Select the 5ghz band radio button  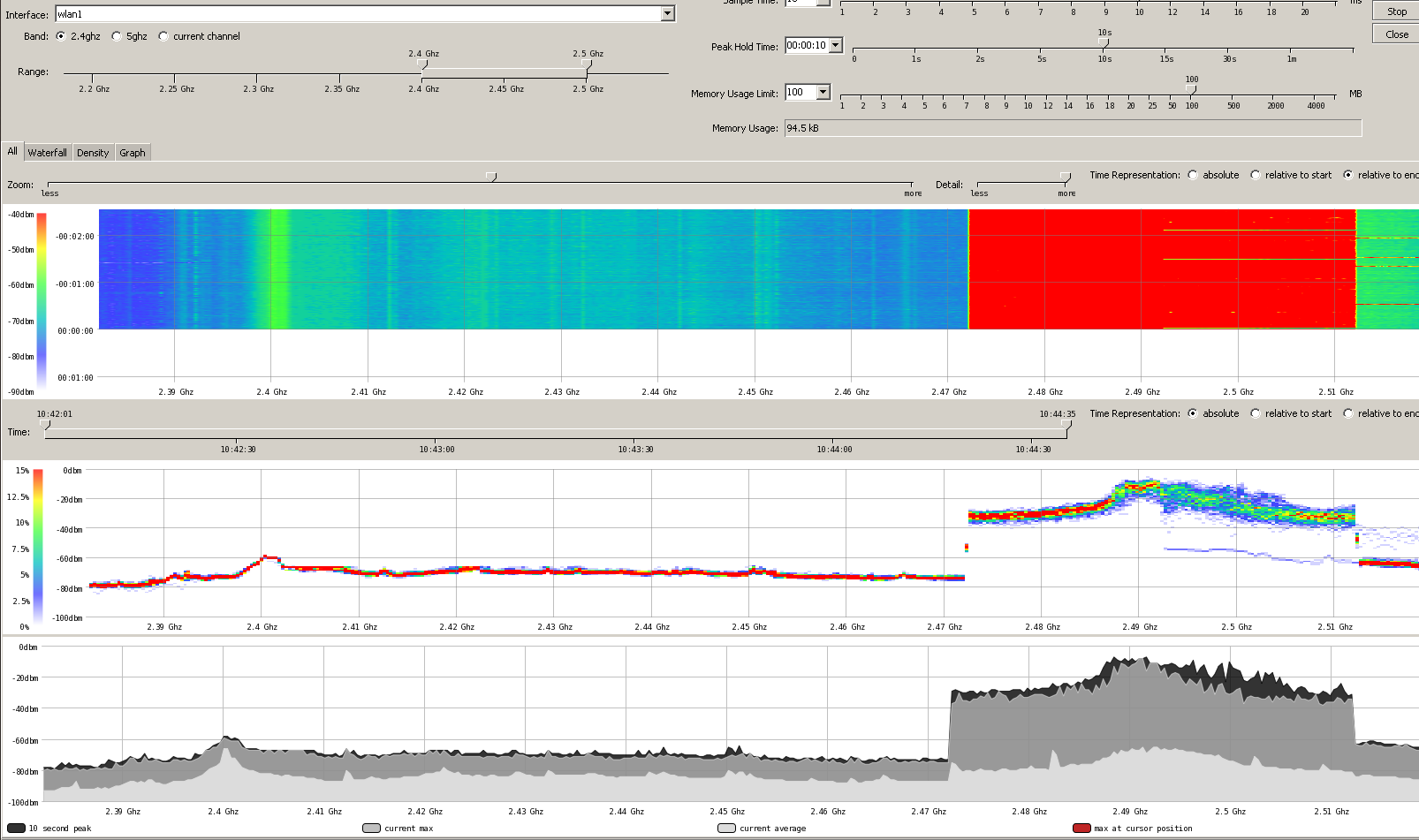116,36
